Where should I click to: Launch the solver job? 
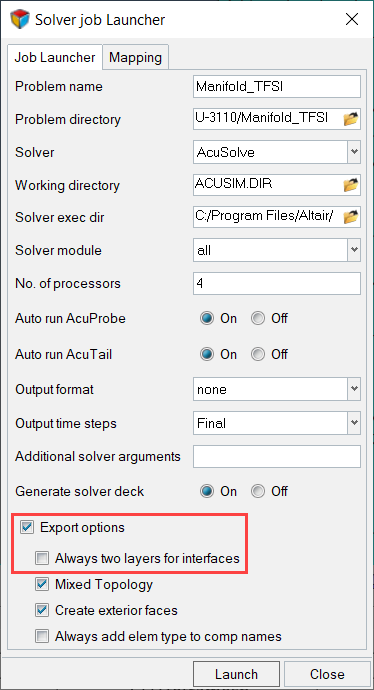(236, 674)
